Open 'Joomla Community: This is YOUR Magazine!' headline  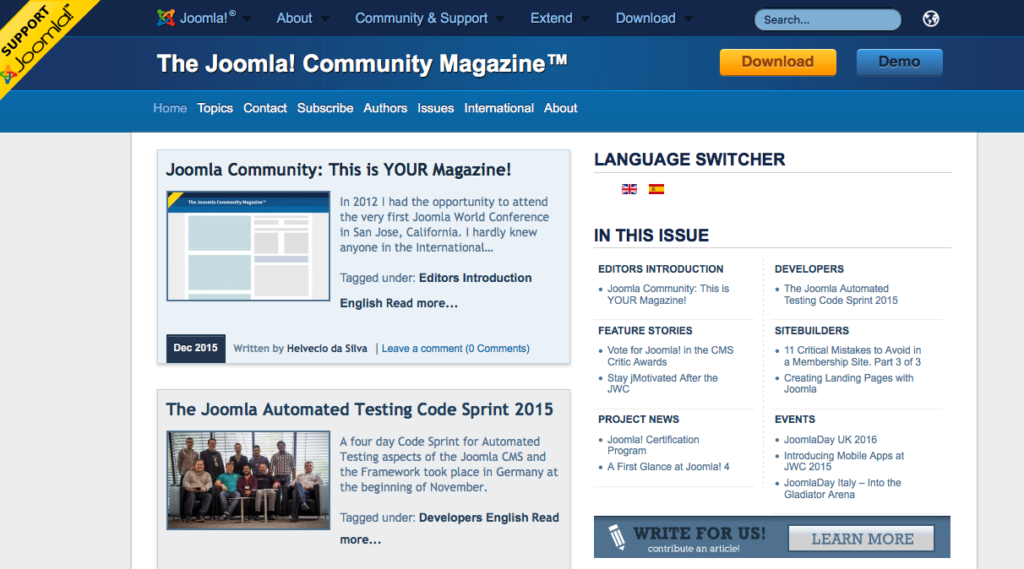338,170
